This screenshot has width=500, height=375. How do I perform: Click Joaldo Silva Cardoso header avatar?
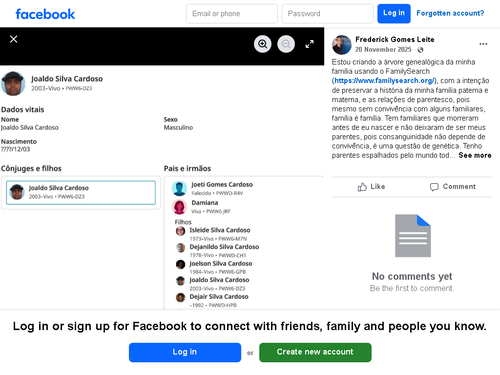[x=13, y=84]
